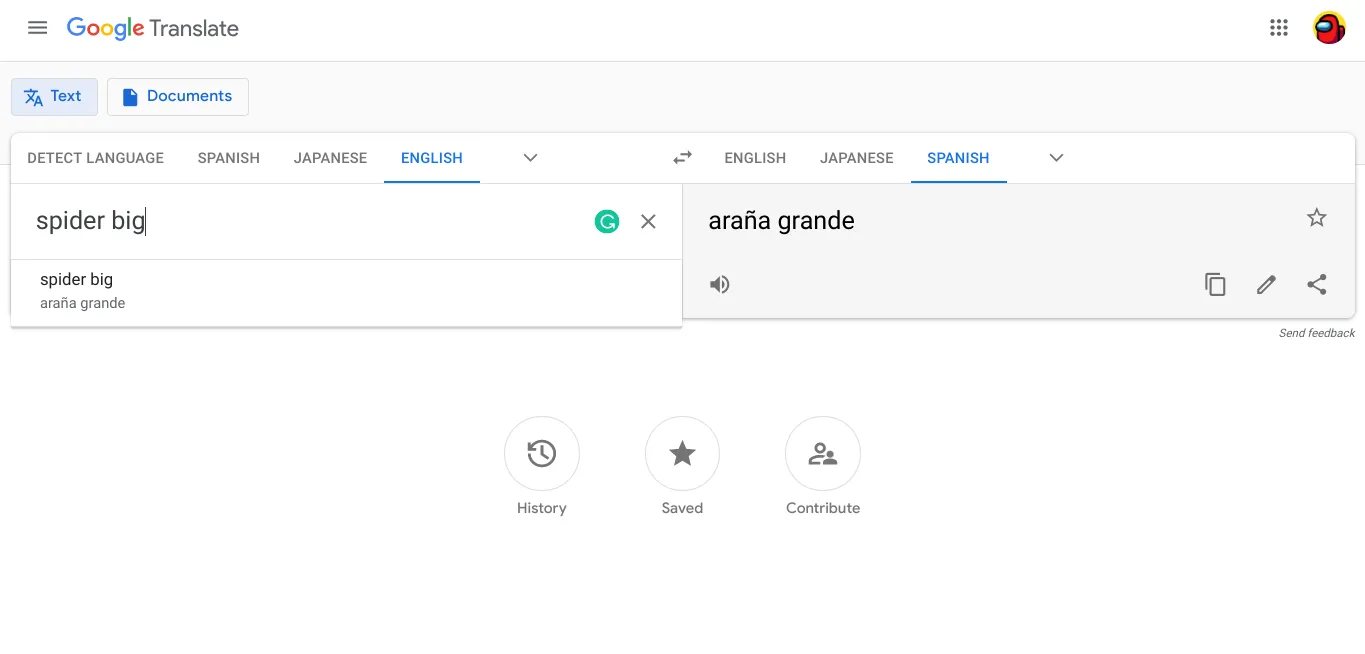Open Saved translations
Screen dimensions: 1365x654
(682, 454)
